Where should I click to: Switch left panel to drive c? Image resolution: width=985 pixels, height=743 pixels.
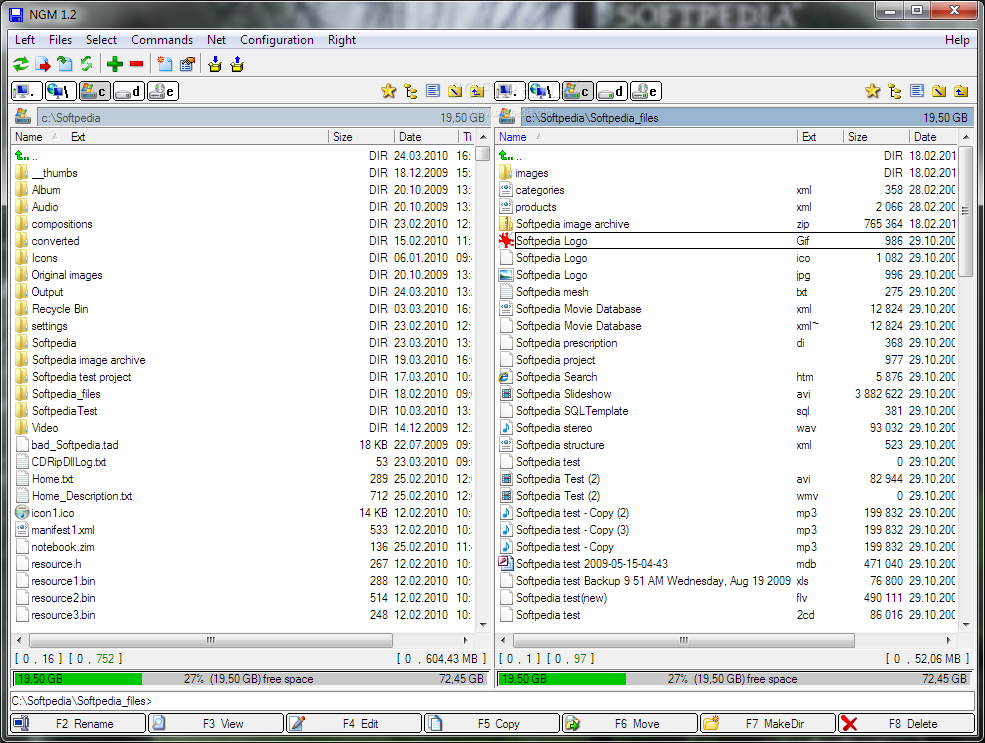95,92
